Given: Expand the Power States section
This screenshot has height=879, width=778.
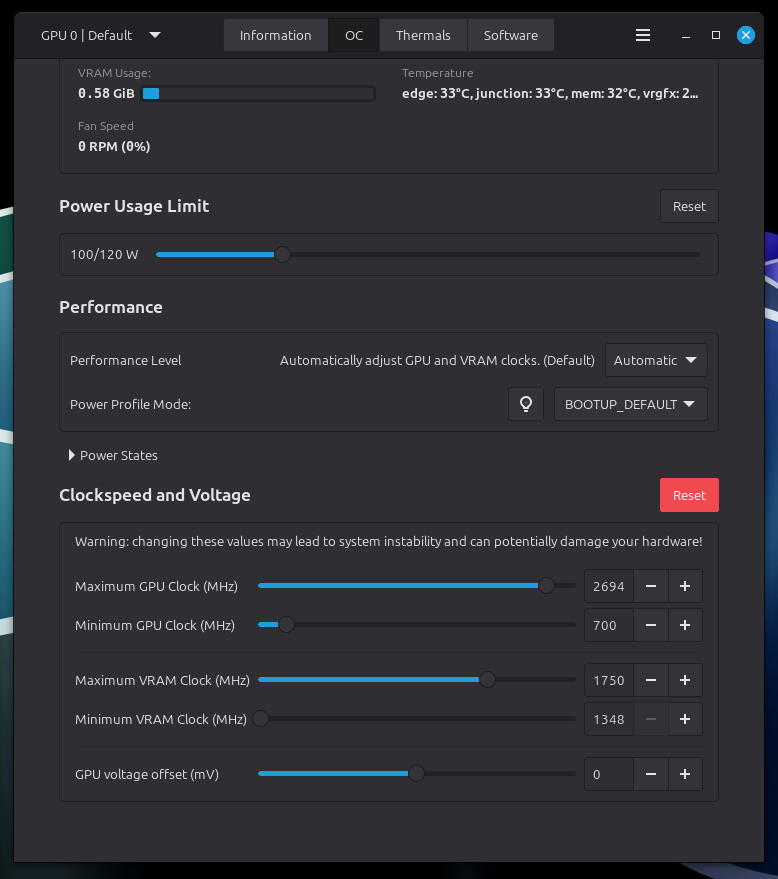Looking at the screenshot, I should (113, 455).
